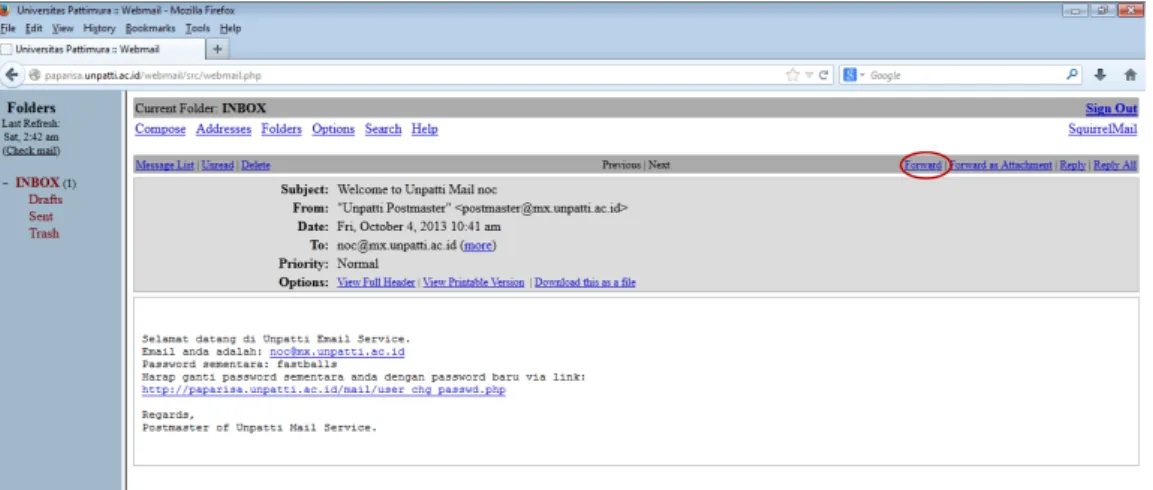The image size is (1153, 490).
Task: Open the Tools menu
Action: [198, 29]
